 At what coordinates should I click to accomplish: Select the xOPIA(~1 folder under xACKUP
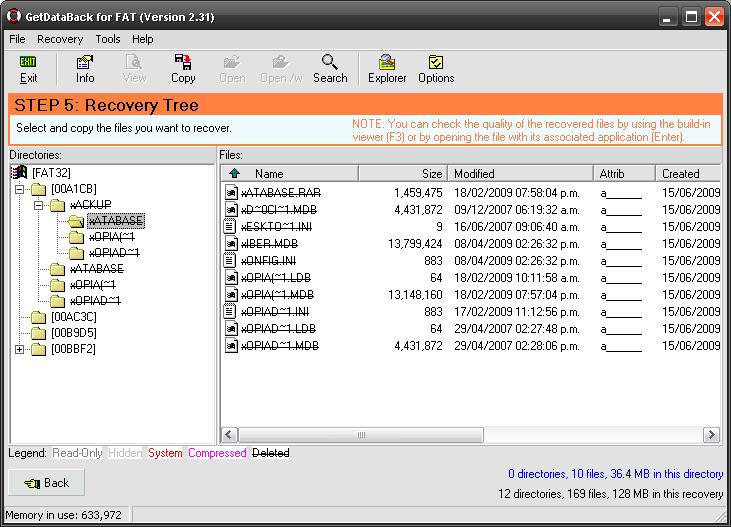111,237
